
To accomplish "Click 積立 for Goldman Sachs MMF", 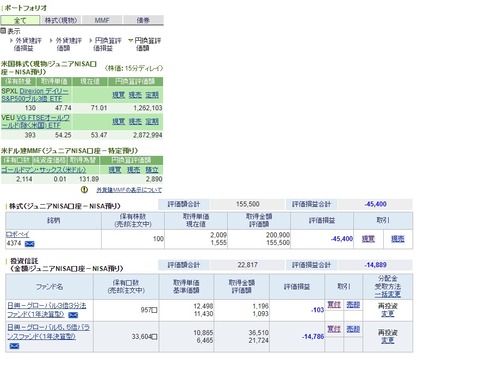I will (x=152, y=170).
